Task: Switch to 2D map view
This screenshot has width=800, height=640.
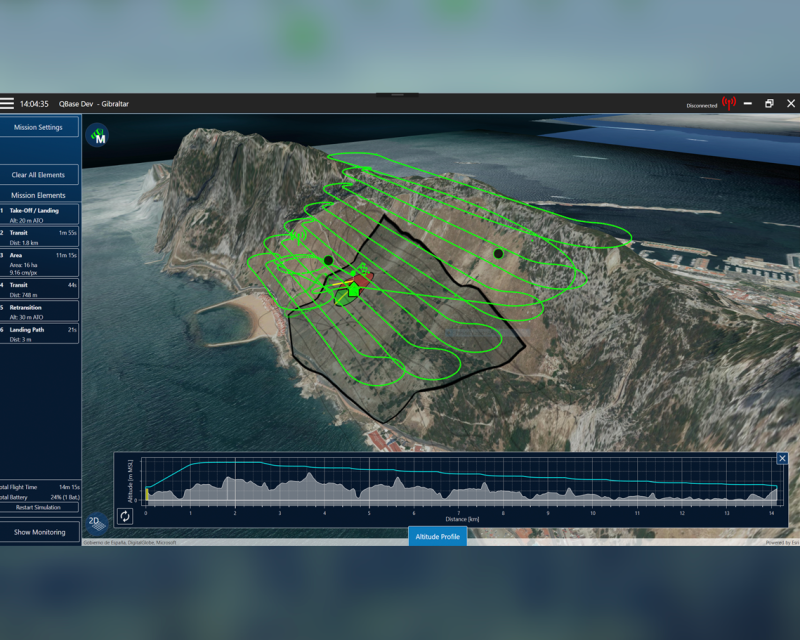Action: pyautogui.click(x=96, y=522)
